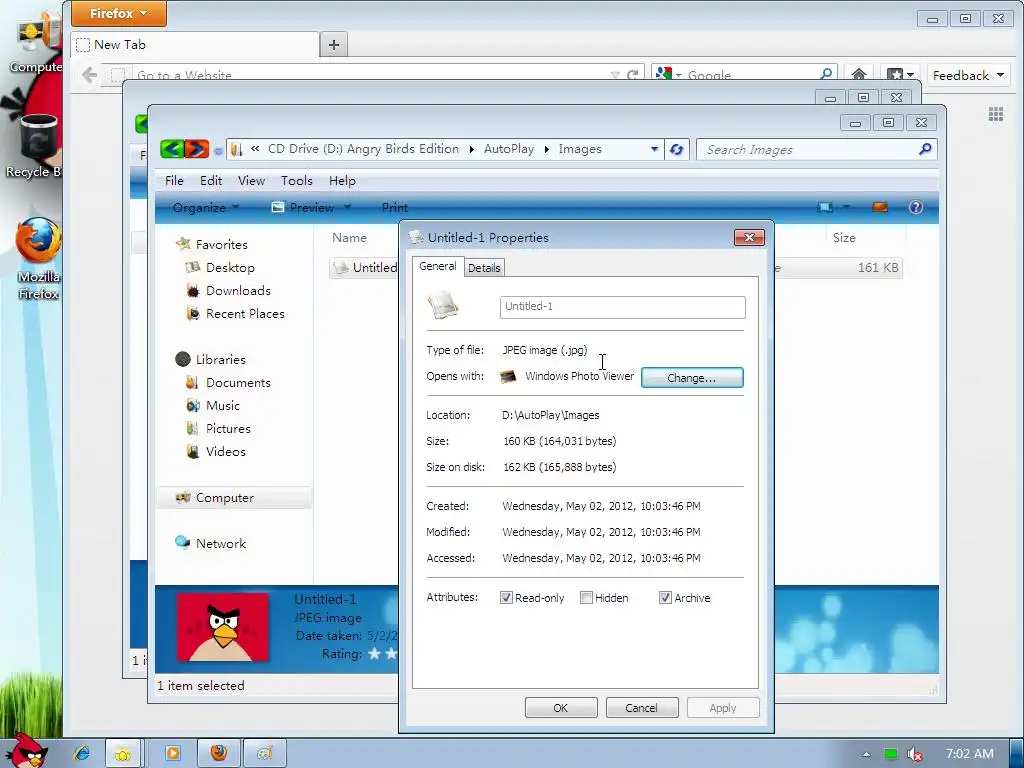Viewport: 1024px width, 768px height.
Task: Open Recent Places in navigation pane
Action: tap(245, 313)
